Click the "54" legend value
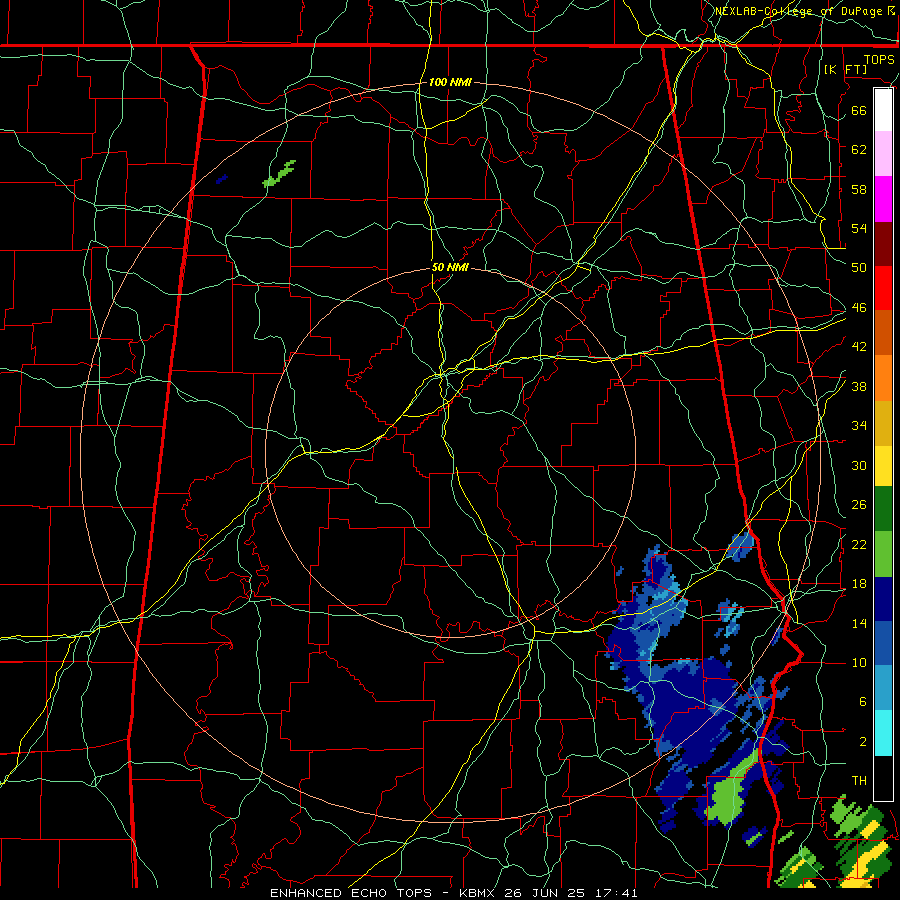The height and width of the screenshot is (900, 900). click(x=859, y=228)
